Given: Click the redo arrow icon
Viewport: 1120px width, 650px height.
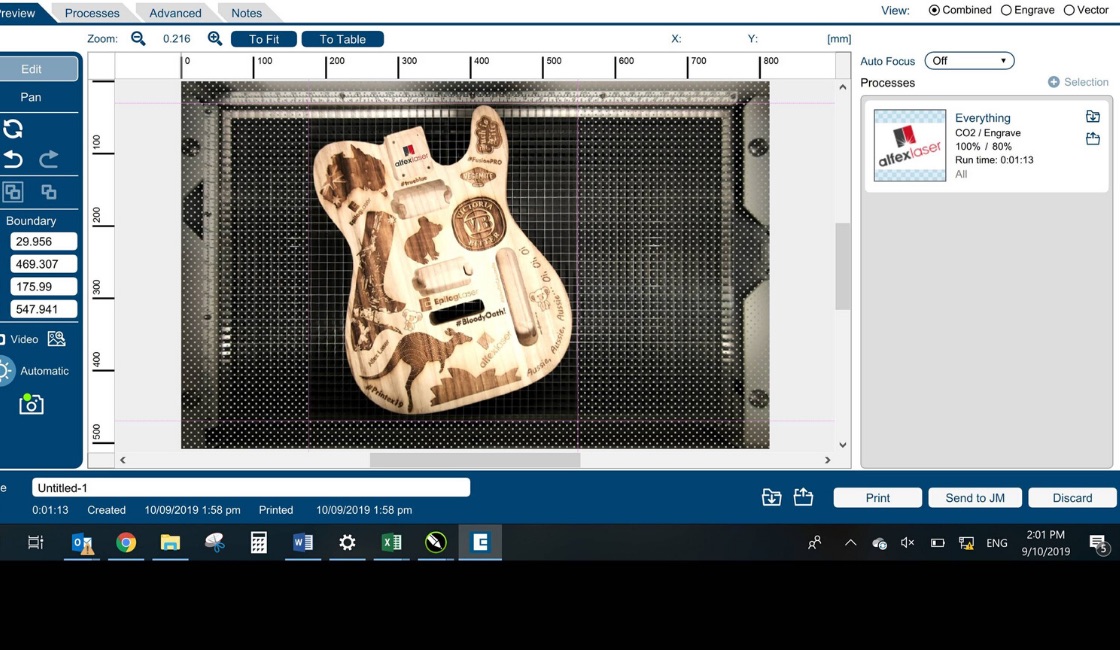Looking at the screenshot, I should pyautogui.click(x=48, y=159).
